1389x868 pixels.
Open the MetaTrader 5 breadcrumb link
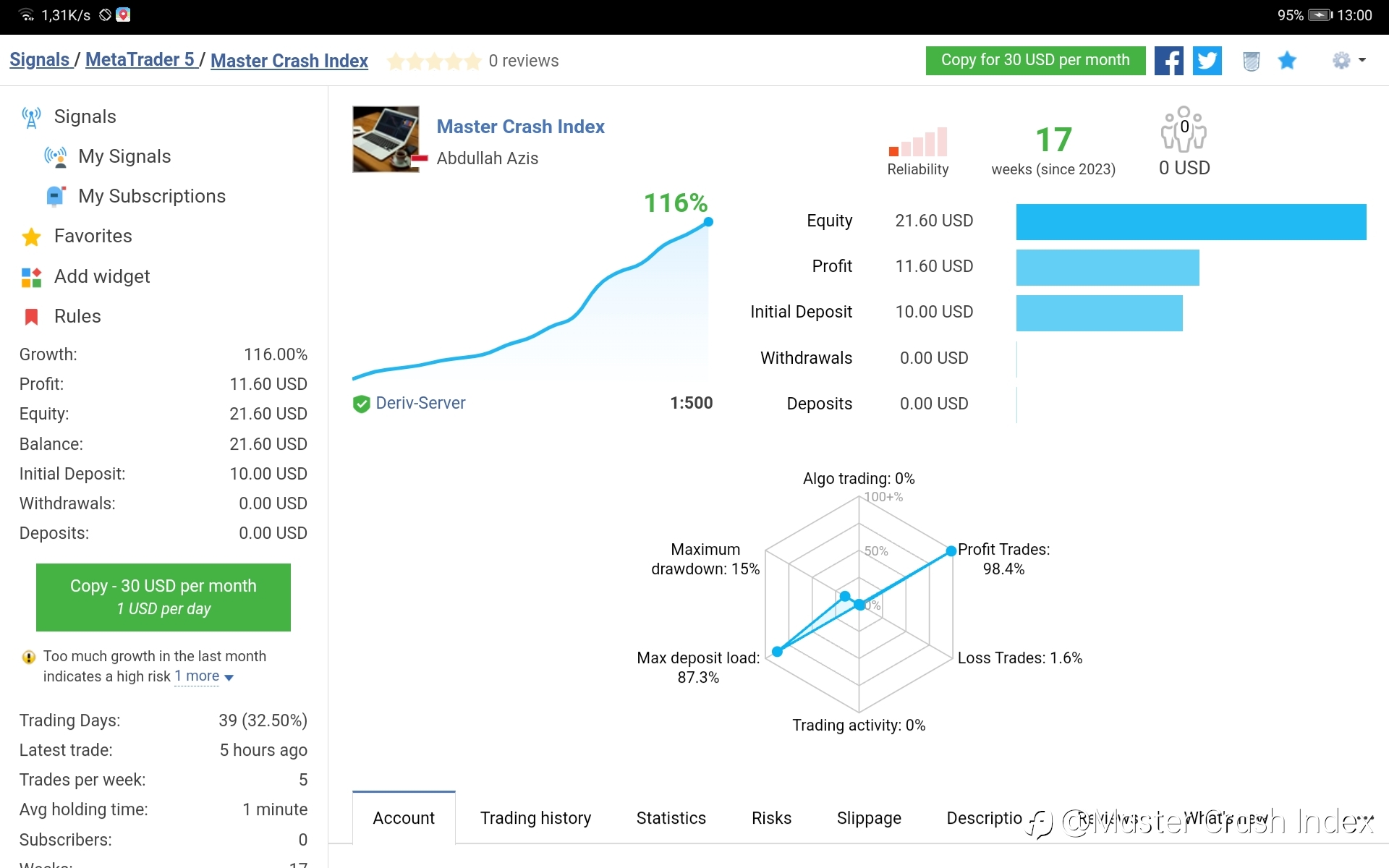point(140,60)
